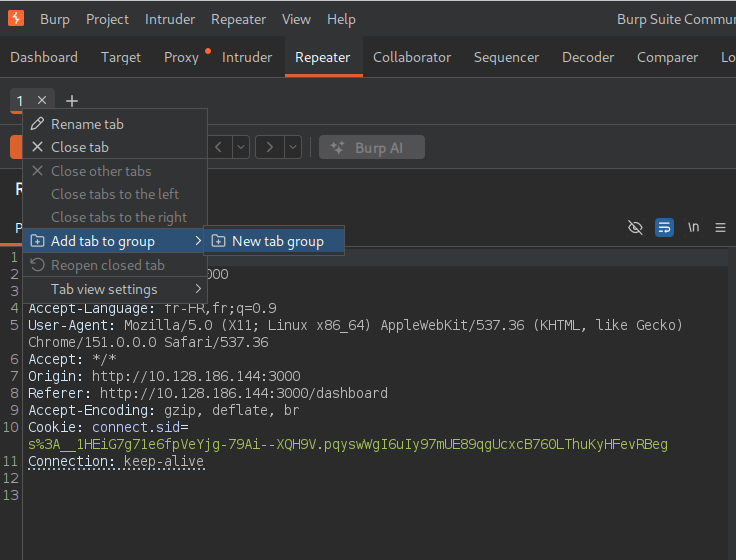Viewport: 736px width, 560px height.
Task: Place the cursor on empty line 13
Action: click(376, 495)
